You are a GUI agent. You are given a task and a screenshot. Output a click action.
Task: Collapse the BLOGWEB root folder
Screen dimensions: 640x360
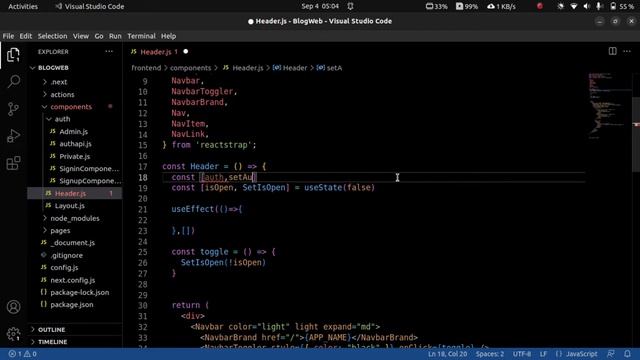tap(53, 68)
